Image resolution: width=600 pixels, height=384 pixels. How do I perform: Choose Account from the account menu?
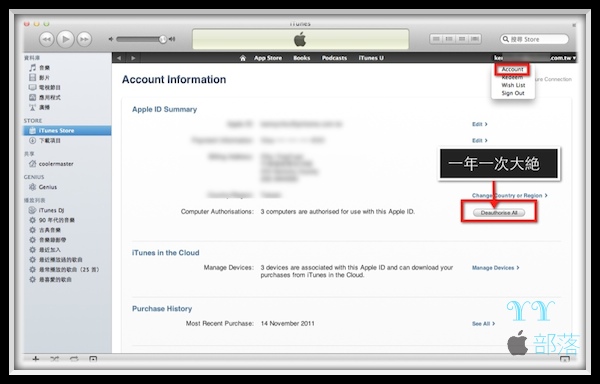[512, 69]
